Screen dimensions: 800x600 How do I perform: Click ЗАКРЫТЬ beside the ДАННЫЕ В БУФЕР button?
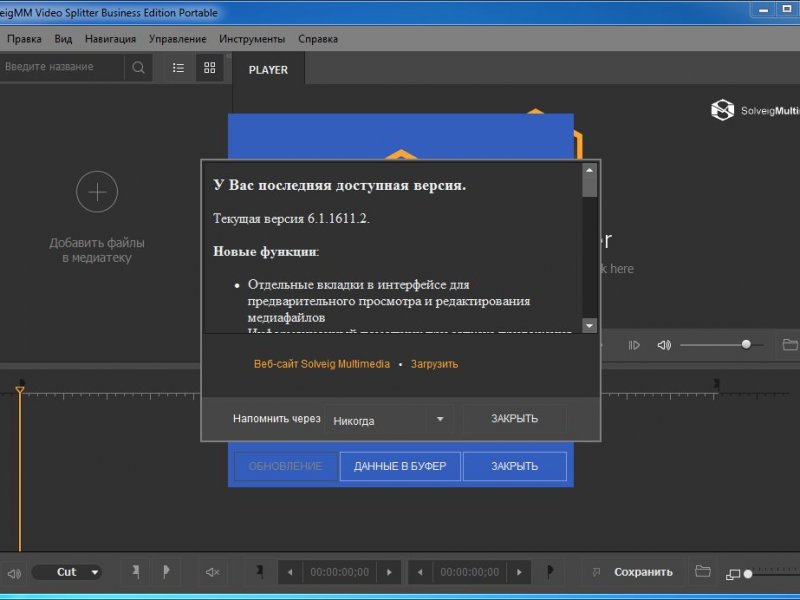point(514,466)
